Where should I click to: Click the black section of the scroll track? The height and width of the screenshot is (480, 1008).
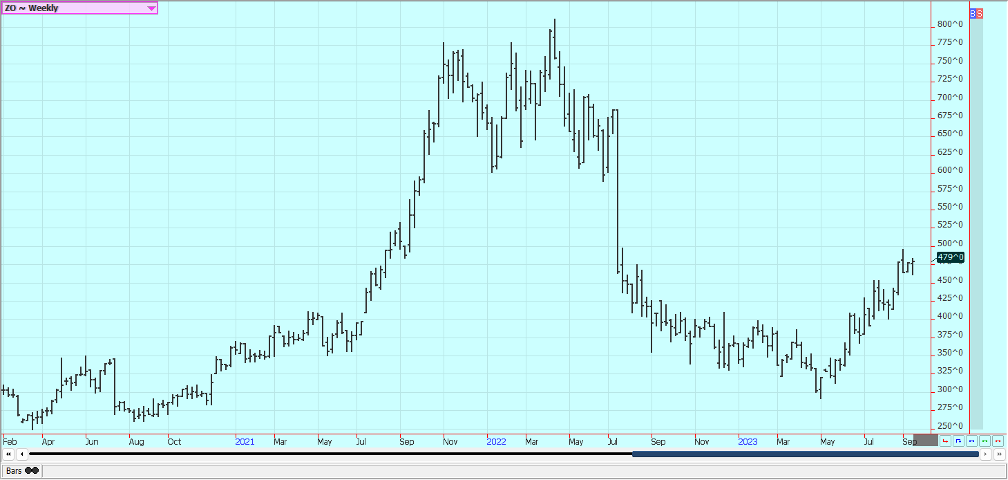(330, 454)
